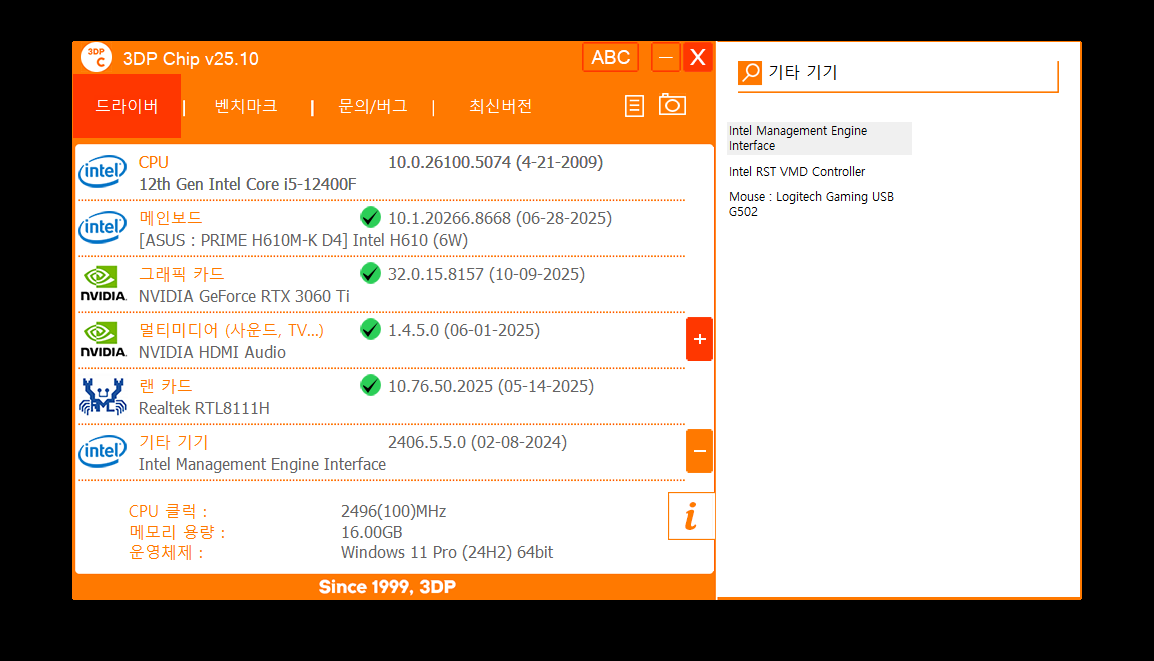Take a screenshot with the camera icon
Viewport: 1154px width, 661px height.
[x=672, y=105]
